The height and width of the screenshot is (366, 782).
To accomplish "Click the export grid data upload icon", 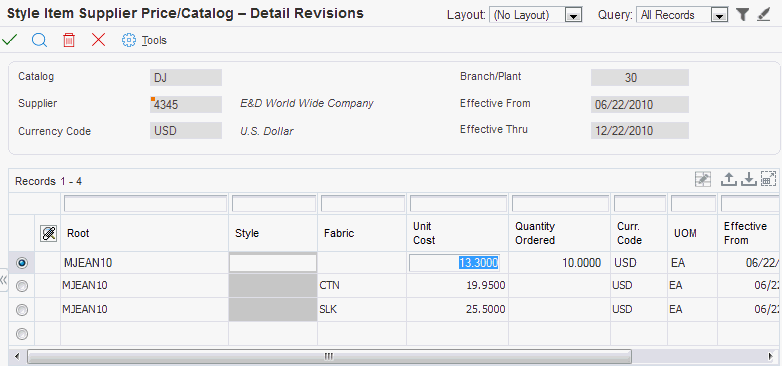I will [729, 180].
